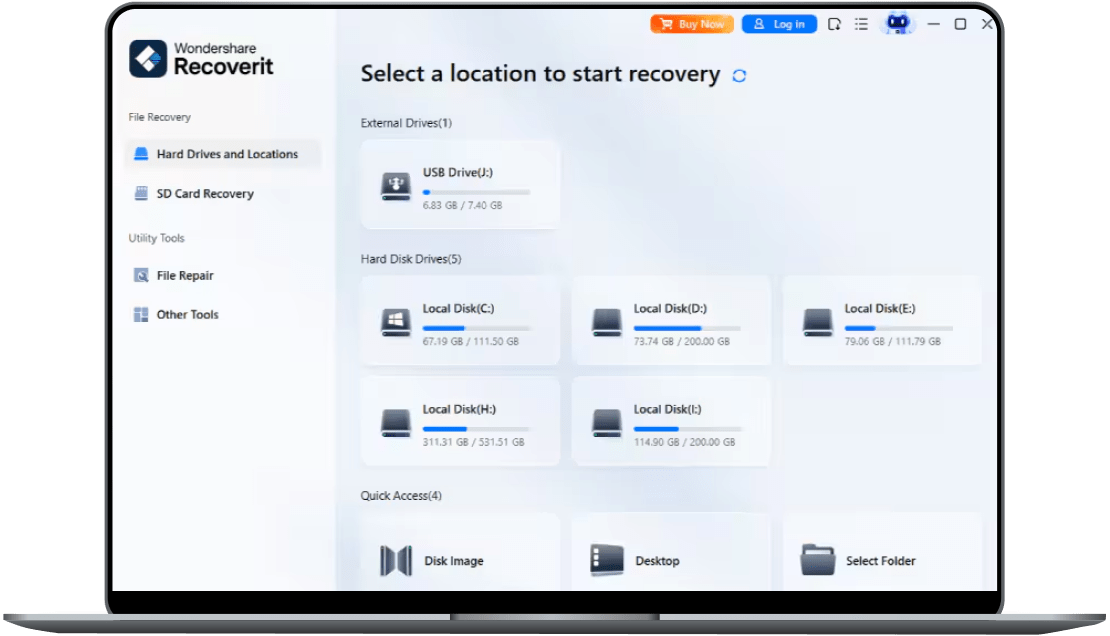Click Local Disk(C:) label
The height and width of the screenshot is (636, 1110).
click(459, 308)
